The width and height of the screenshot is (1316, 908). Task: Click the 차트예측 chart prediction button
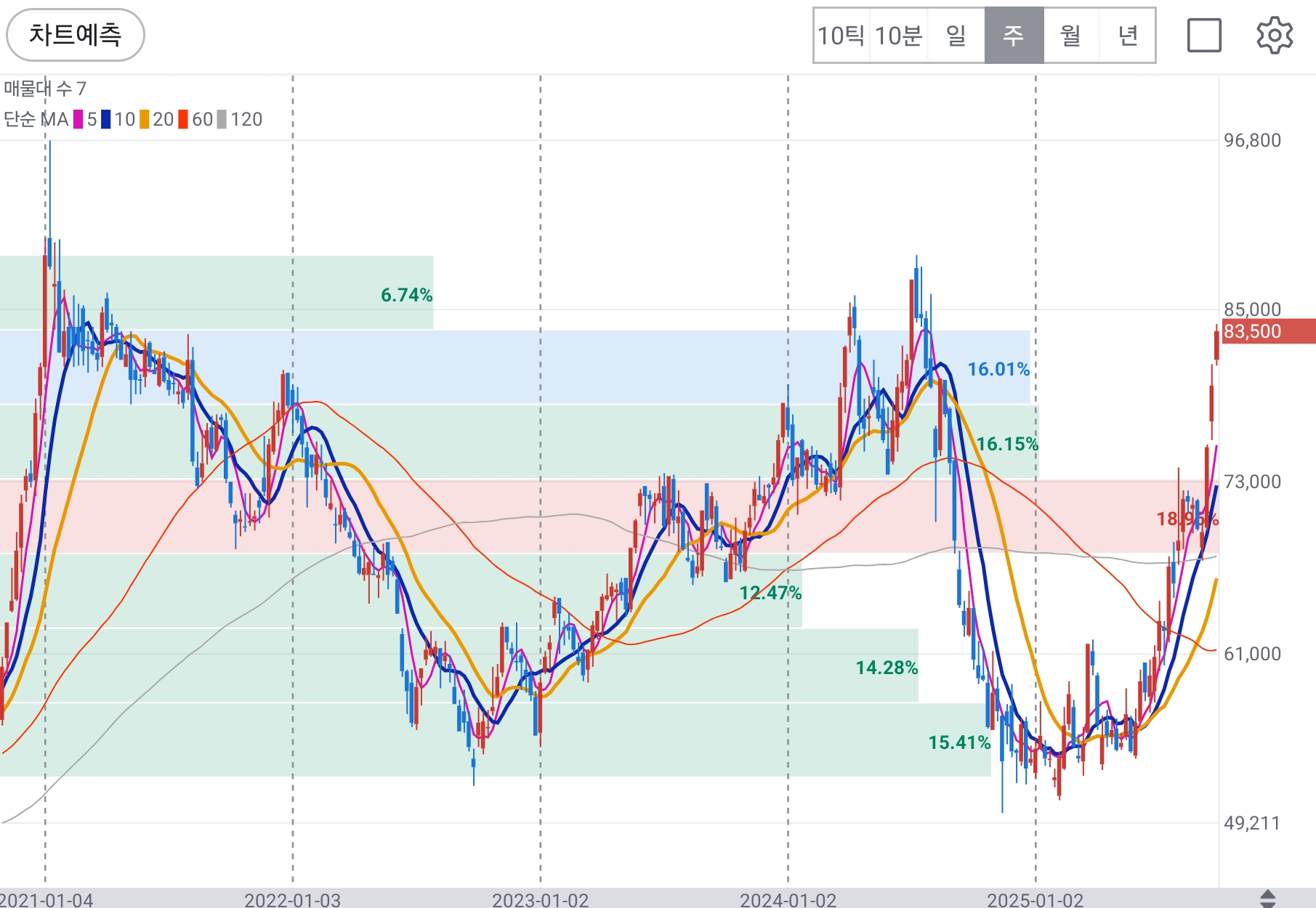click(76, 35)
